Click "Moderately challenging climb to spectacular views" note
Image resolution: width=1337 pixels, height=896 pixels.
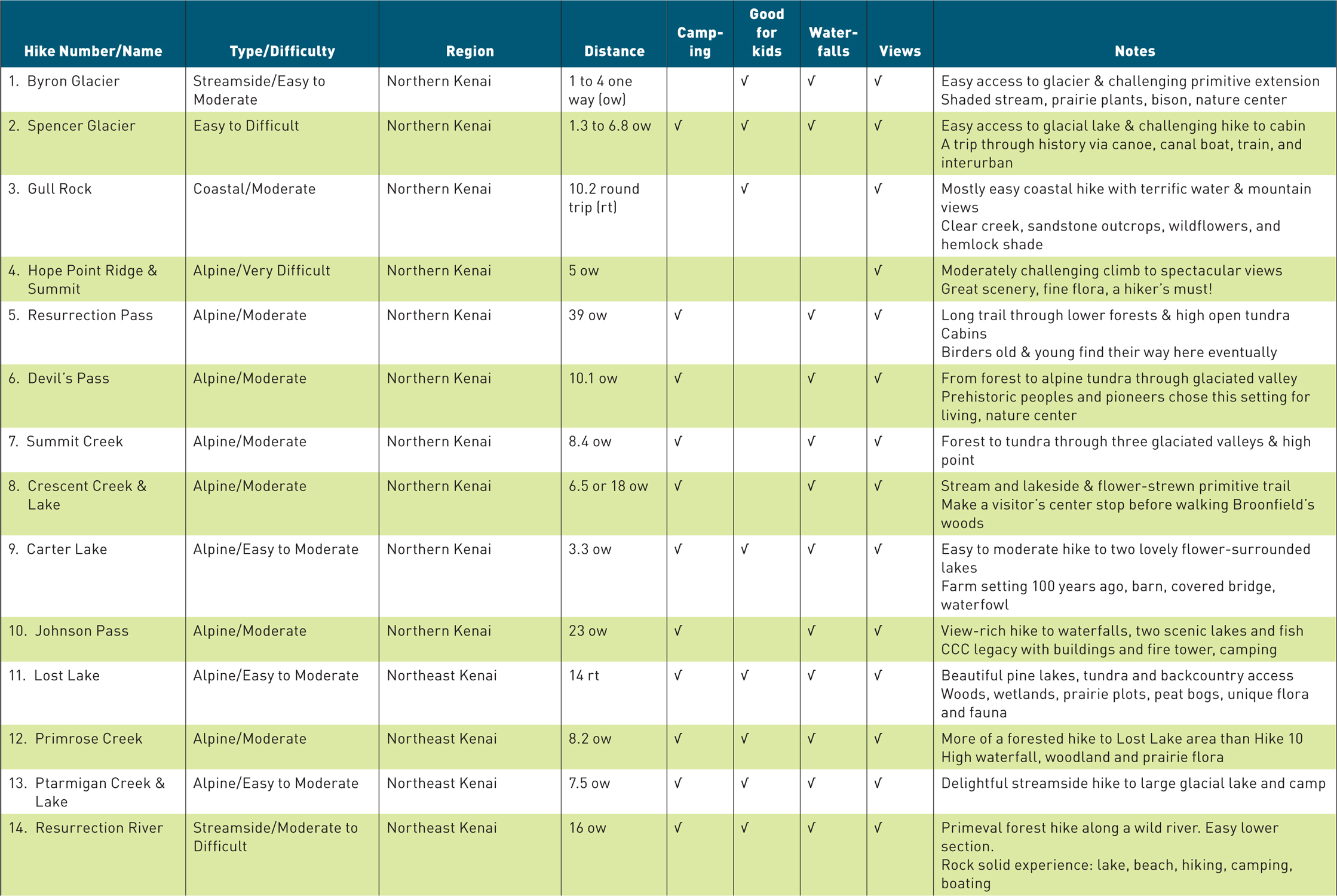1112,271
